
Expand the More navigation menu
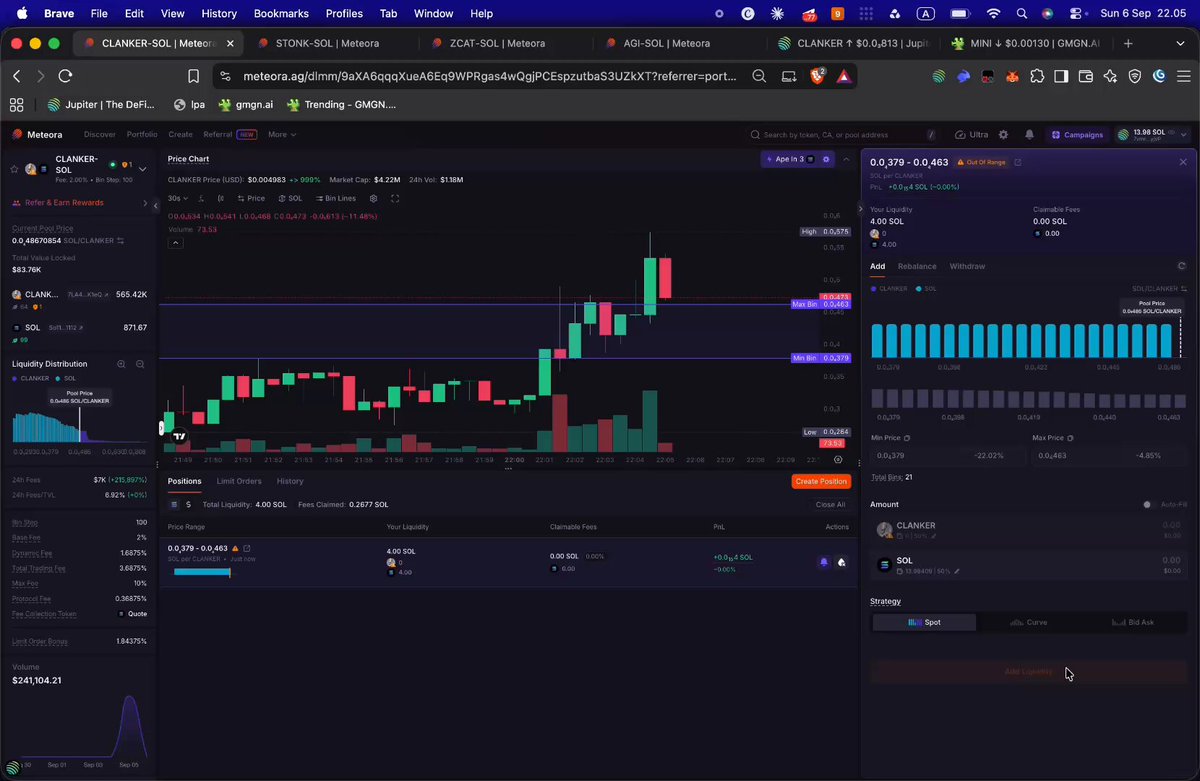tap(282, 134)
